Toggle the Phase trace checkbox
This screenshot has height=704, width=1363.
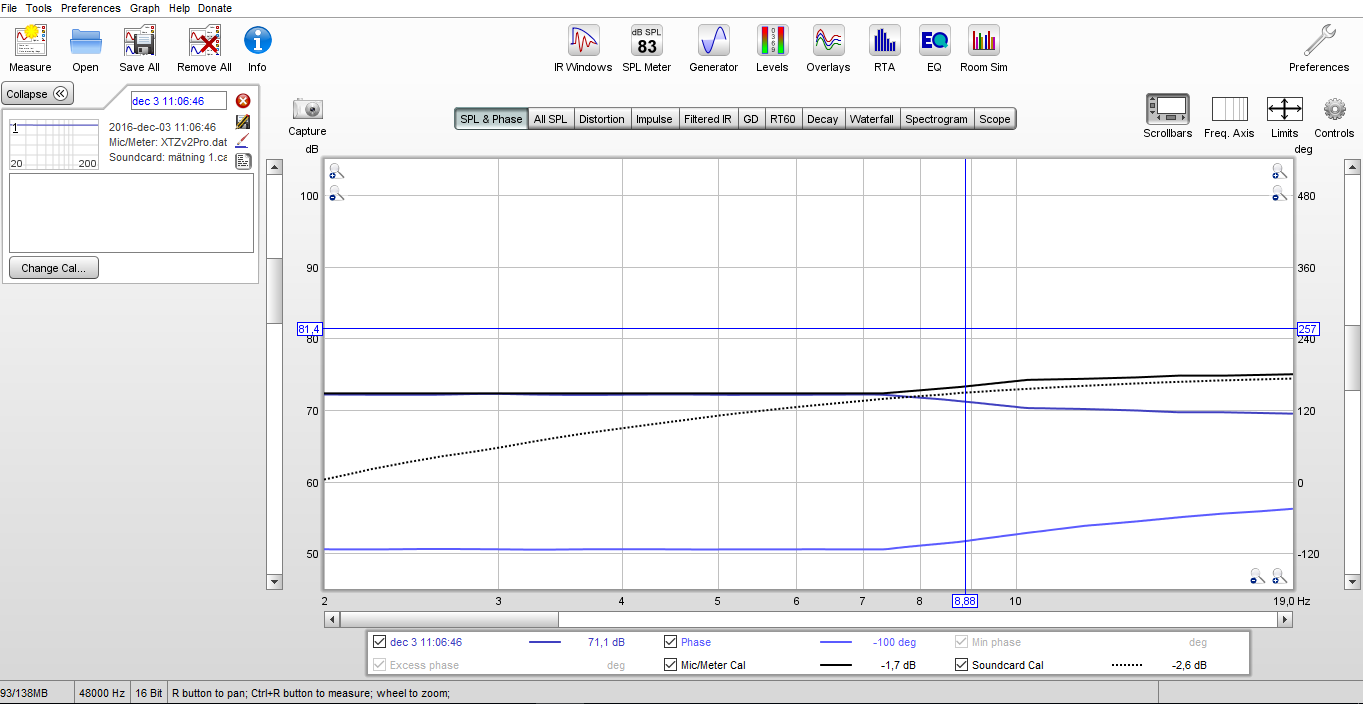tap(671, 642)
